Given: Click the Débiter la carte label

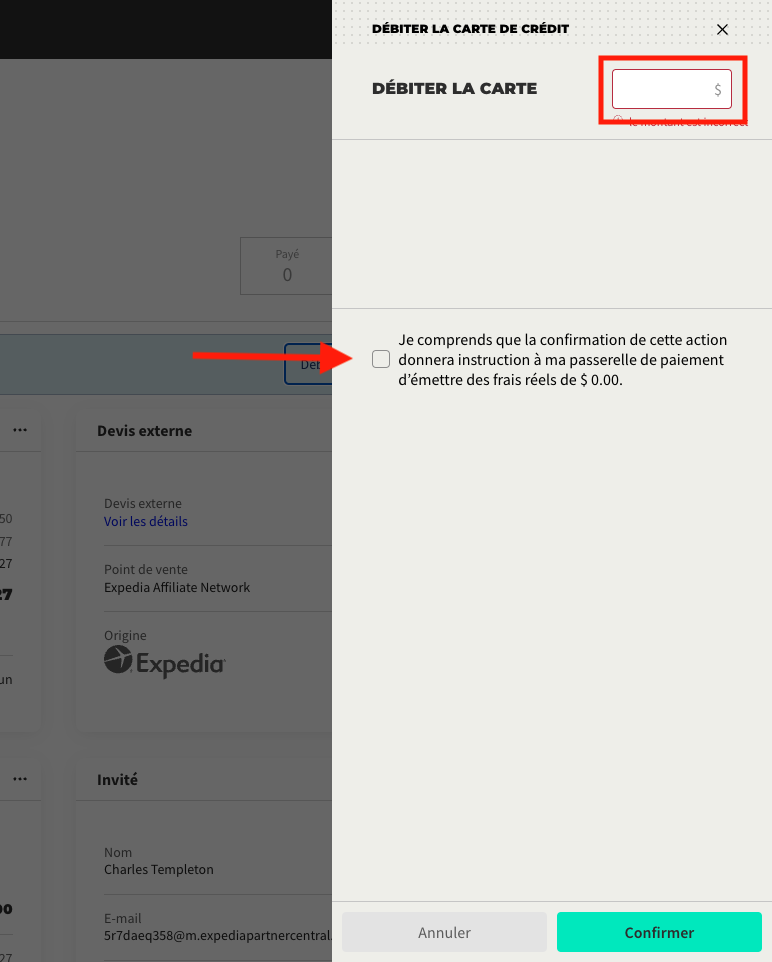Looking at the screenshot, I should pos(454,88).
